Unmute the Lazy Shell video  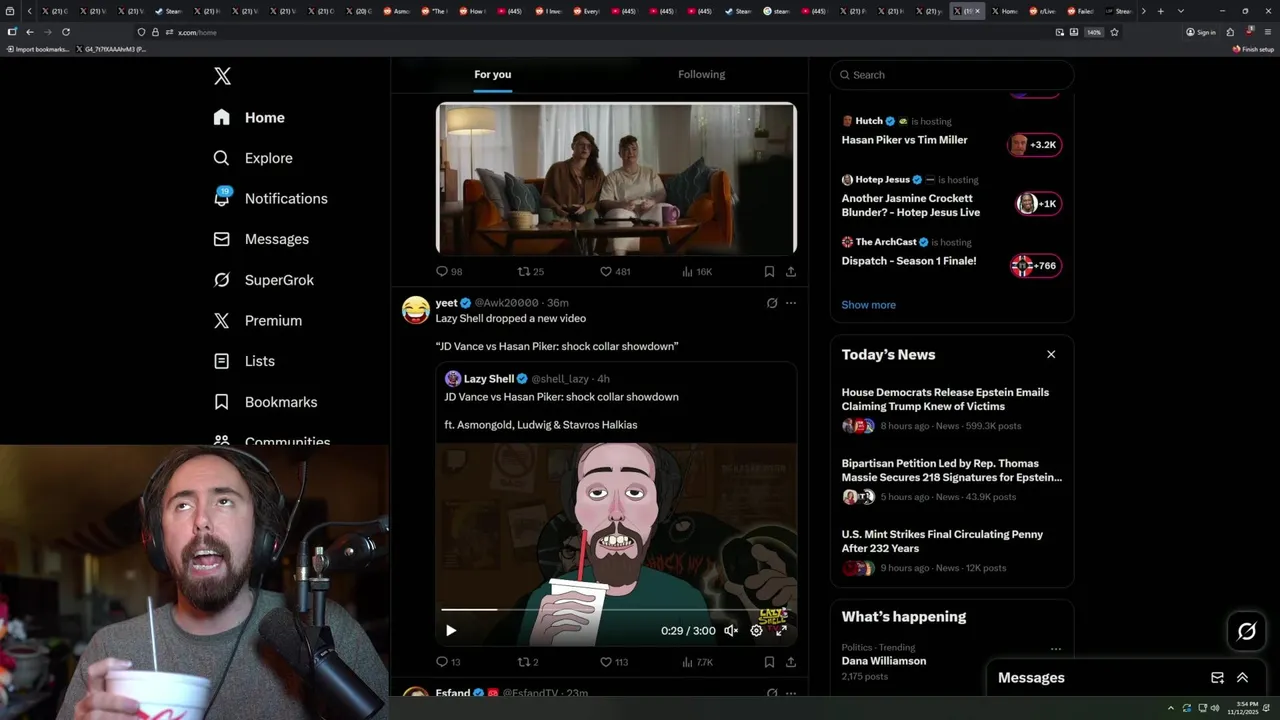coord(731,630)
